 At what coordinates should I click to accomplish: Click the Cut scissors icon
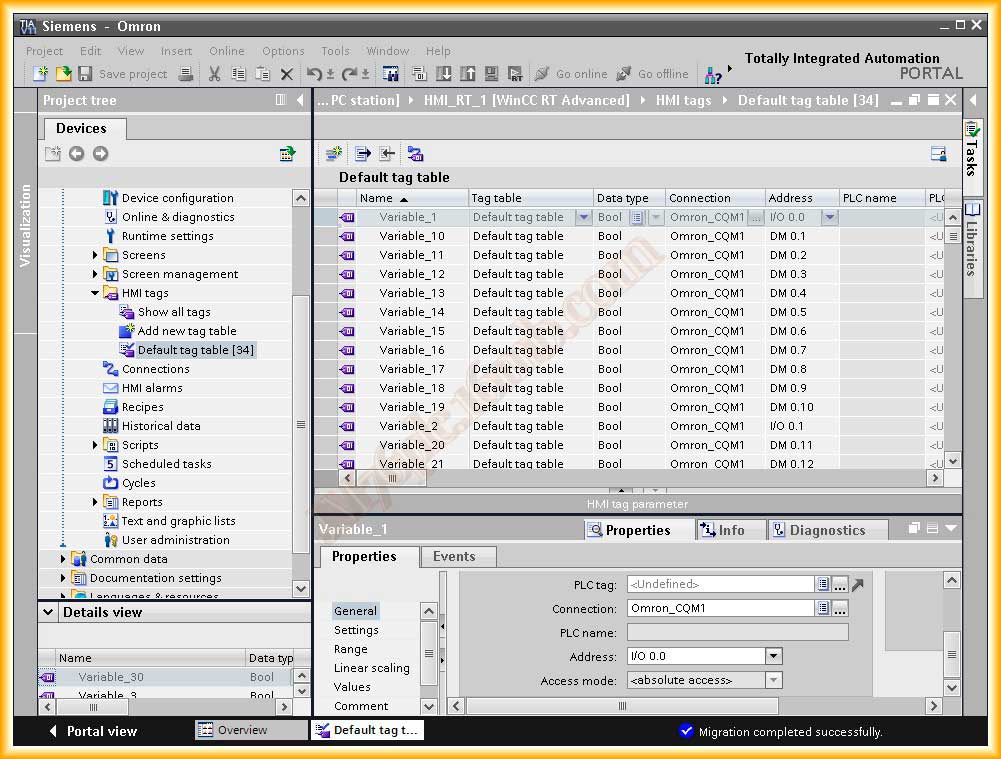click(214, 74)
